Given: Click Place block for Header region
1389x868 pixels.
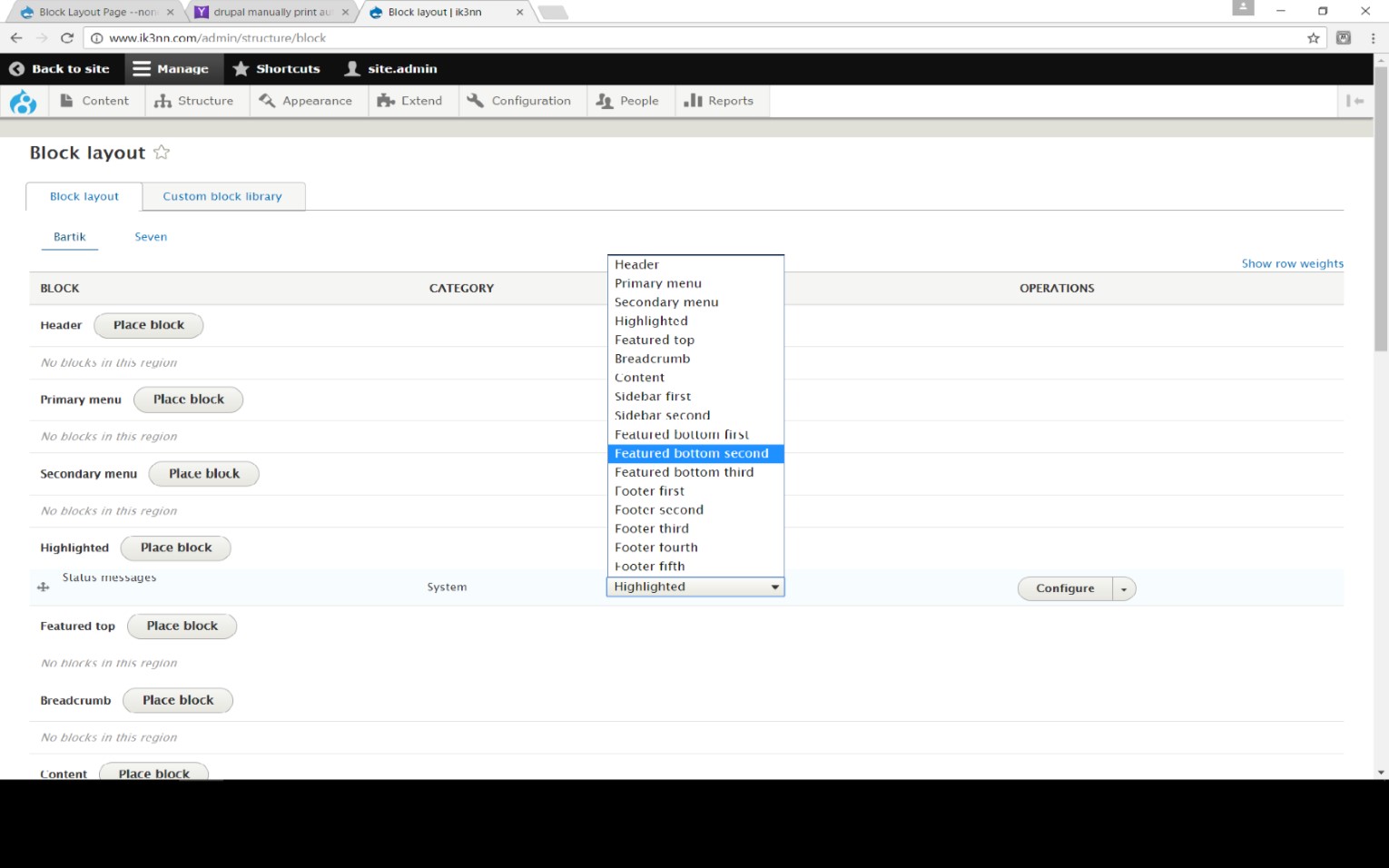Looking at the screenshot, I should pyautogui.click(x=149, y=325).
